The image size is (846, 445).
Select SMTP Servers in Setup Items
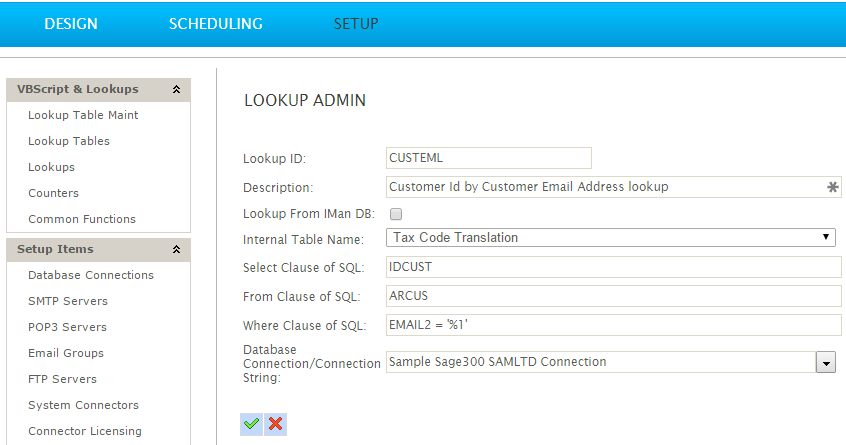coord(68,301)
